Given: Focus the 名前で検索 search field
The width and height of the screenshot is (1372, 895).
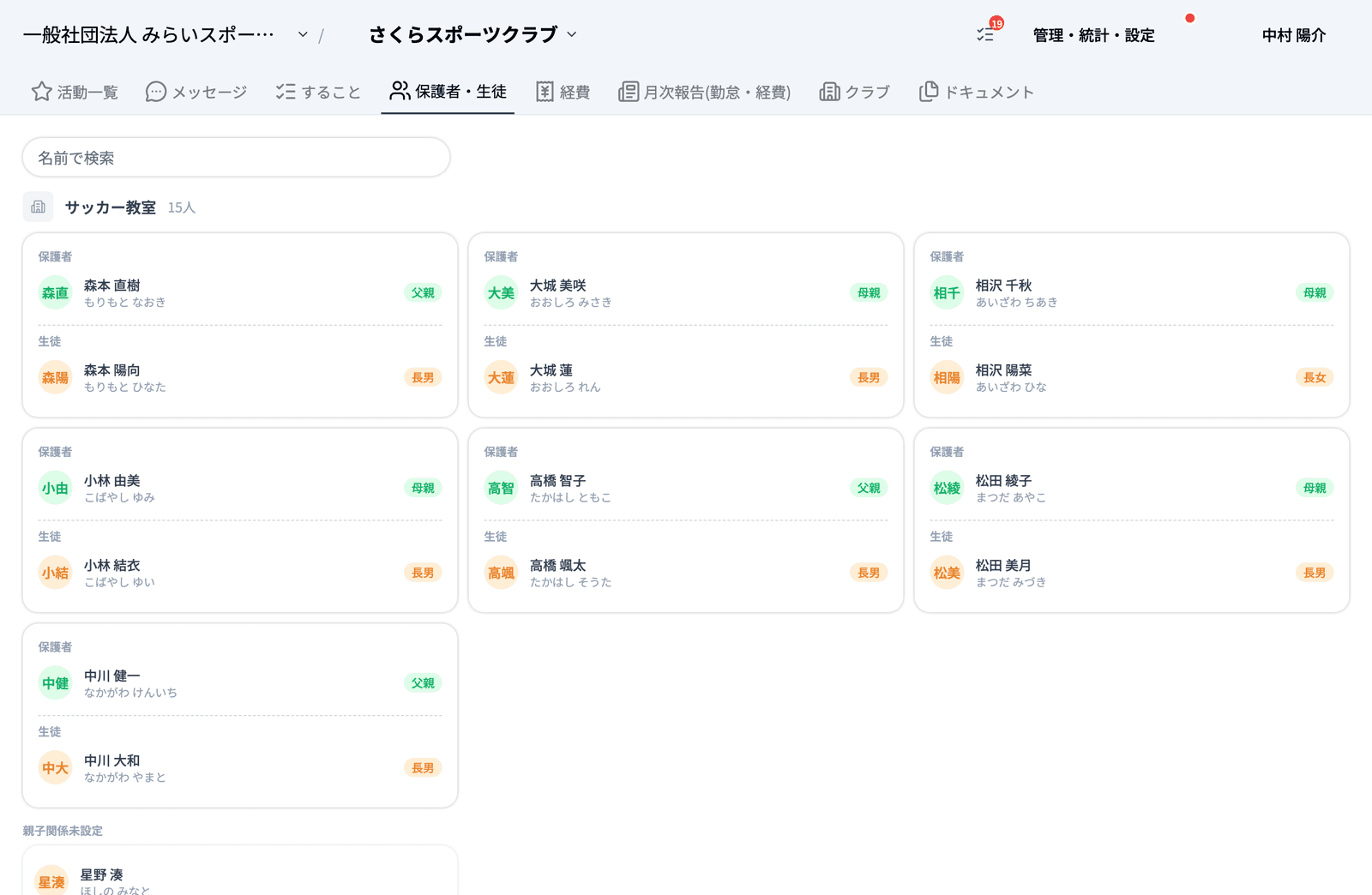Looking at the screenshot, I should pyautogui.click(x=236, y=158).
